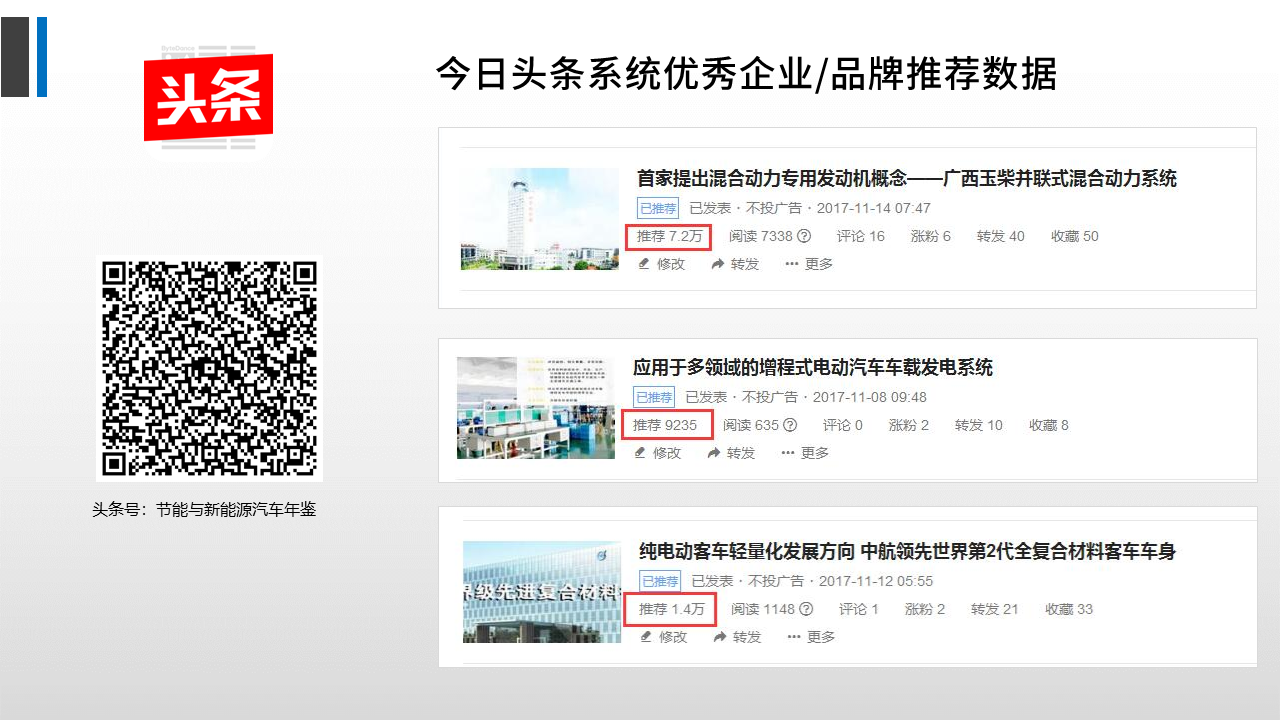
Task: Click 已推荐 tag on 纯电动客车 article
Action: tap(660, 581)
